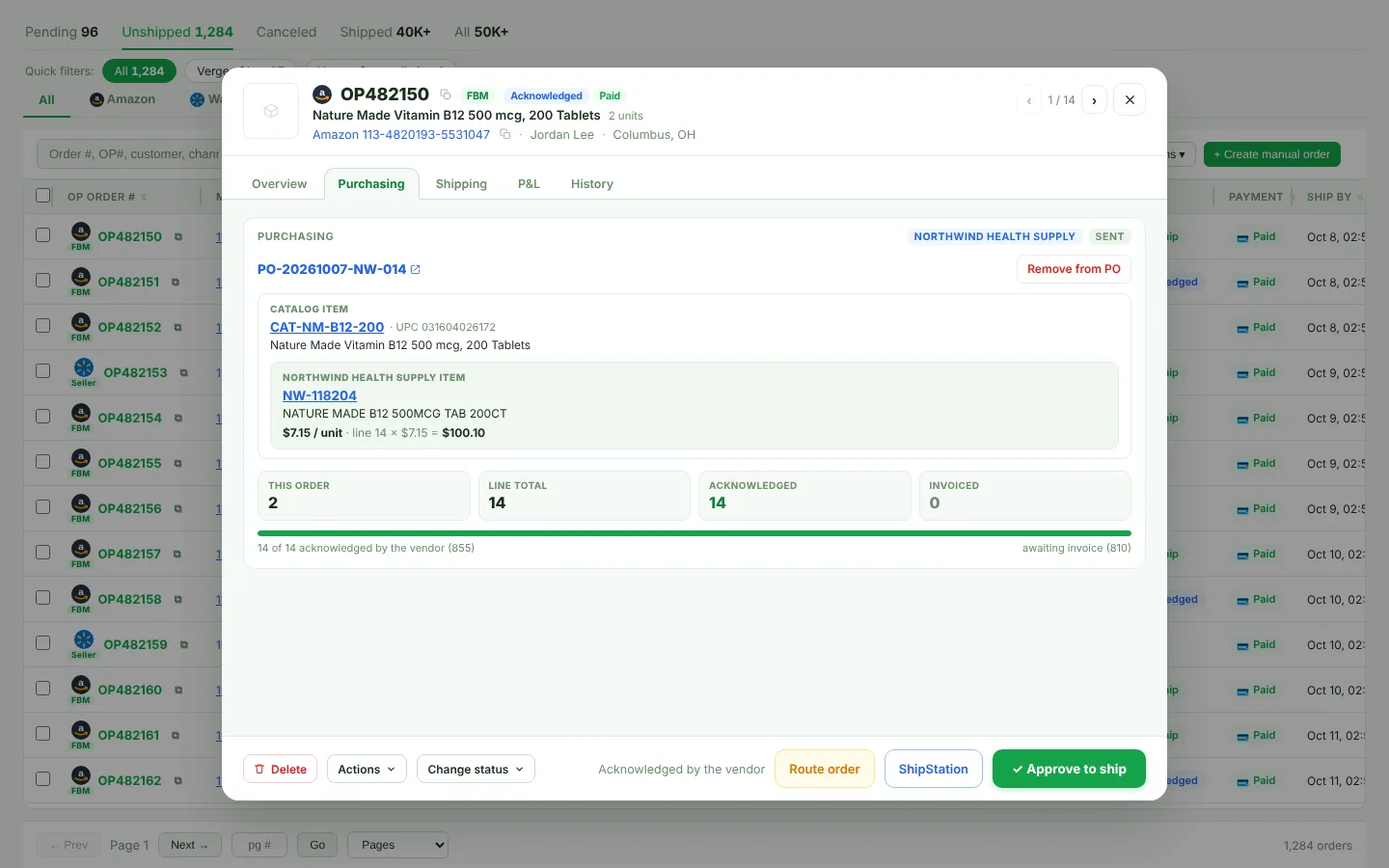Copy icon next to OP482159 row

tap(183, 644)
